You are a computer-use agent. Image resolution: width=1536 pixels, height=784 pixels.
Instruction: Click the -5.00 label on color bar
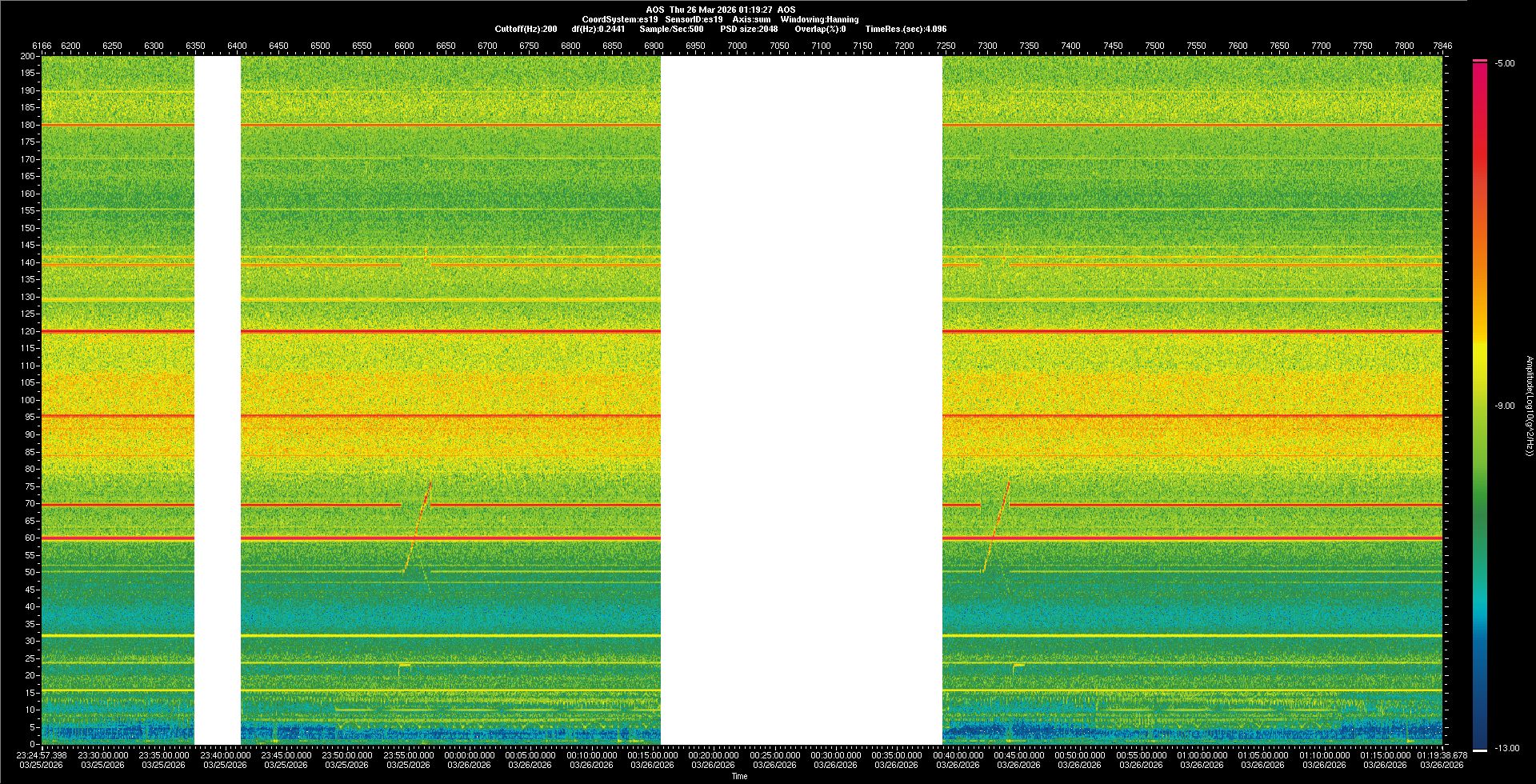pos(1505,64)
